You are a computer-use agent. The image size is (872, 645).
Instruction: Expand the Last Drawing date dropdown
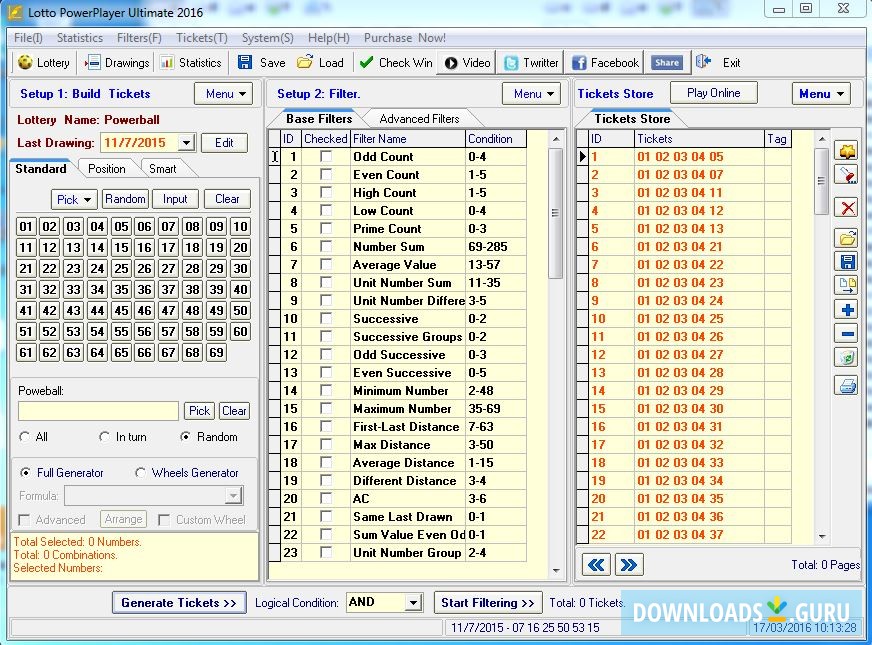tap(187, 142)
